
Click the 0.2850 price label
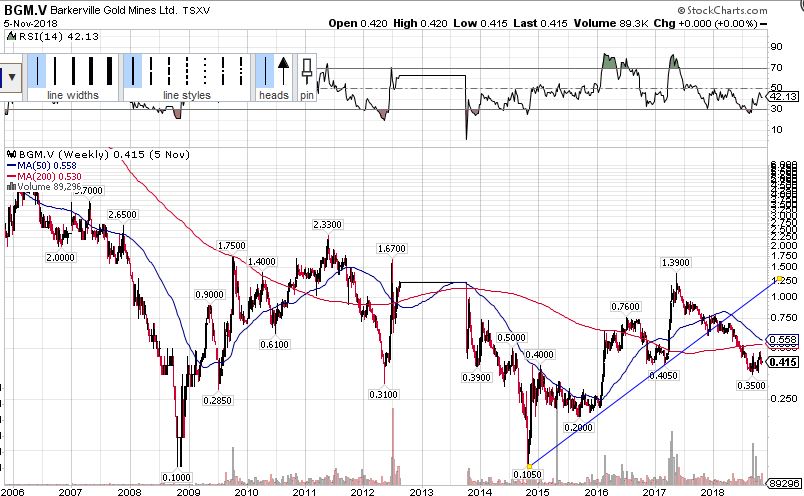(217, 400)
